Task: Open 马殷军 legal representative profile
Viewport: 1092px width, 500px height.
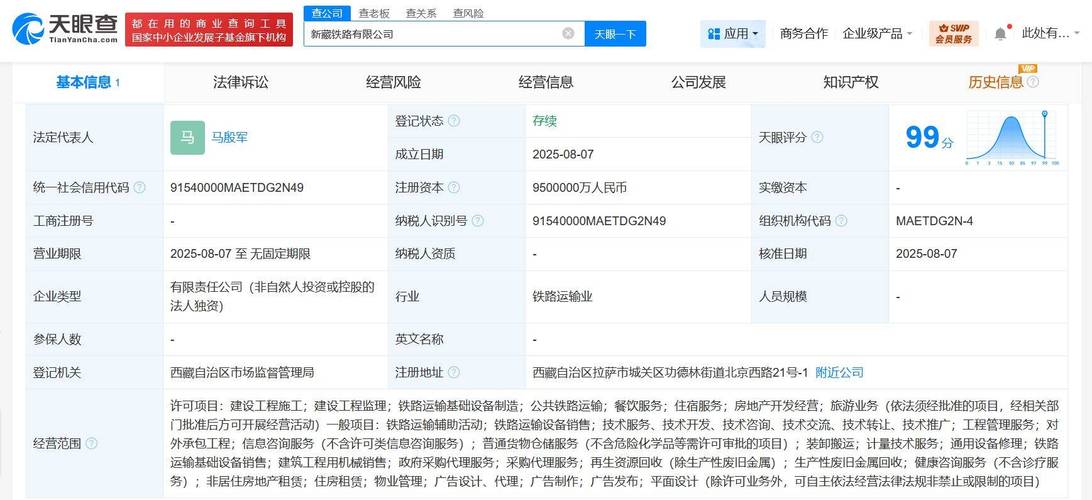Action: pyautogui.click(x=229, y=138)
